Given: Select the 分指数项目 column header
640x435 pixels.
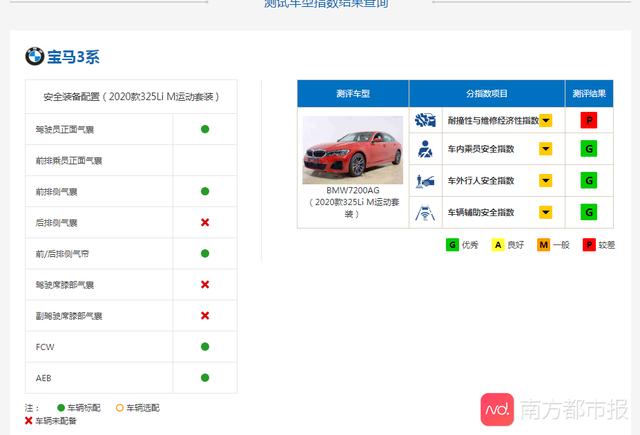Looking at the screenshot, I should pyautogui.click(x=487, y=93).
